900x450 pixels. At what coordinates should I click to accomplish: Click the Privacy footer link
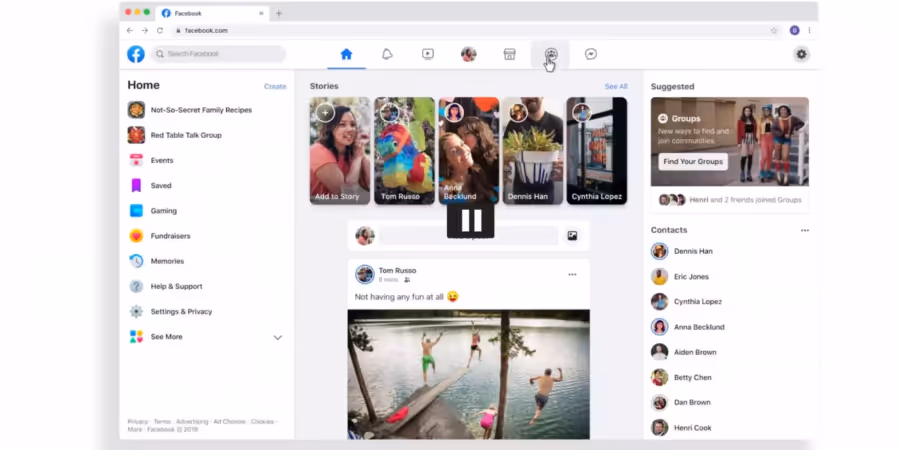(x=138, y=421)
